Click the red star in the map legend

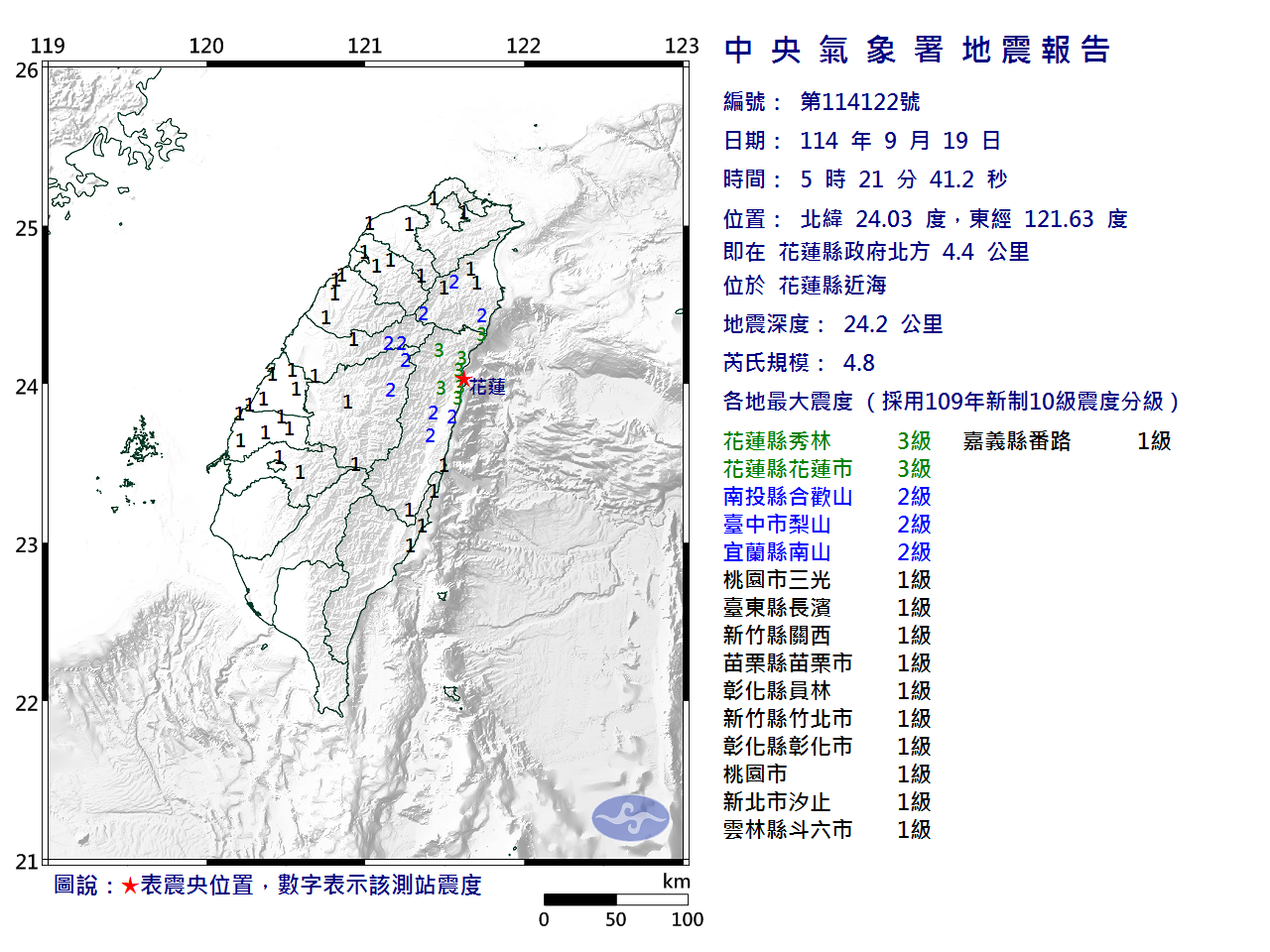coord(129,886)
